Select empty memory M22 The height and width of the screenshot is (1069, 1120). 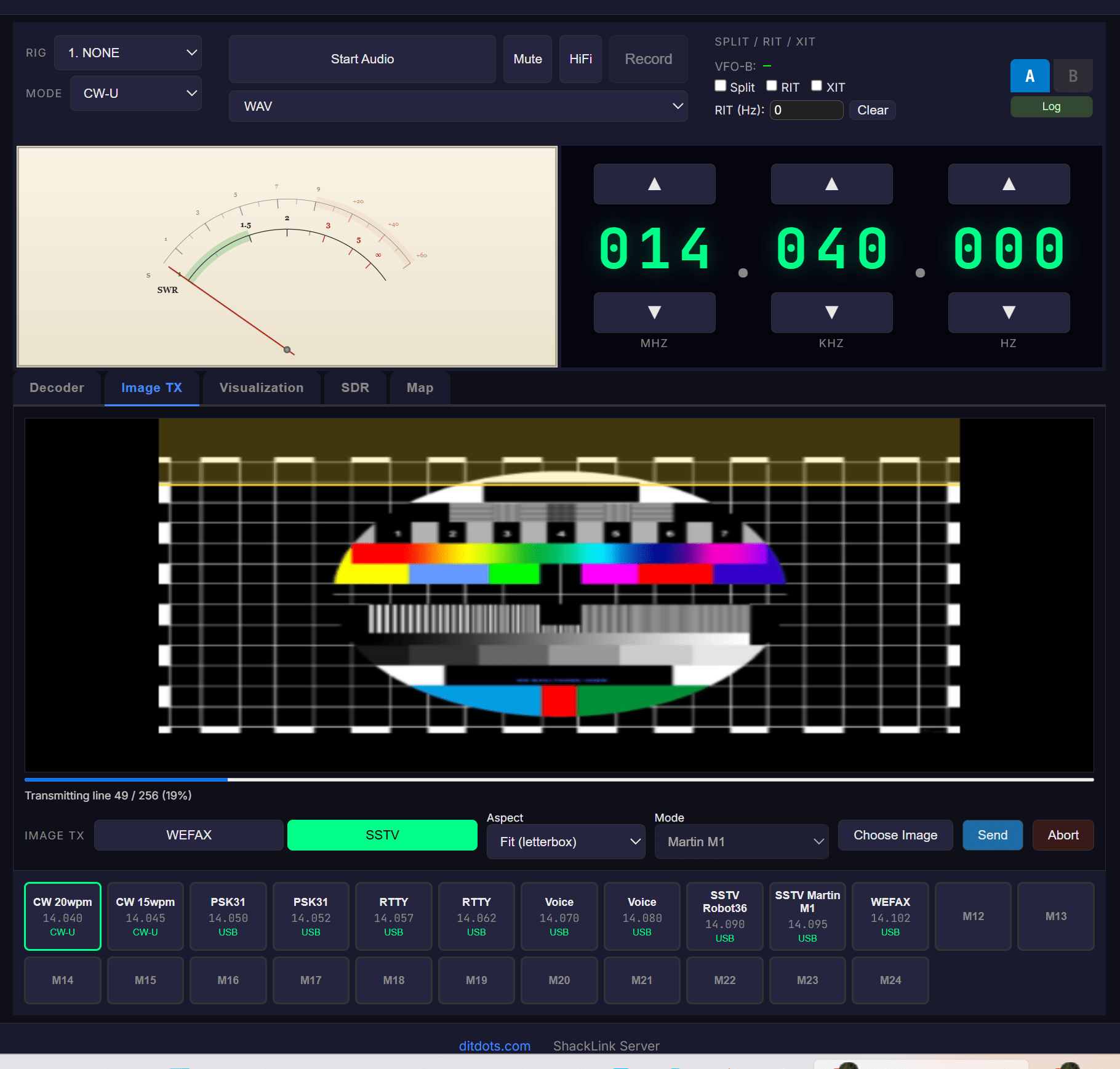pyautogui.click(x=725, y=980)
